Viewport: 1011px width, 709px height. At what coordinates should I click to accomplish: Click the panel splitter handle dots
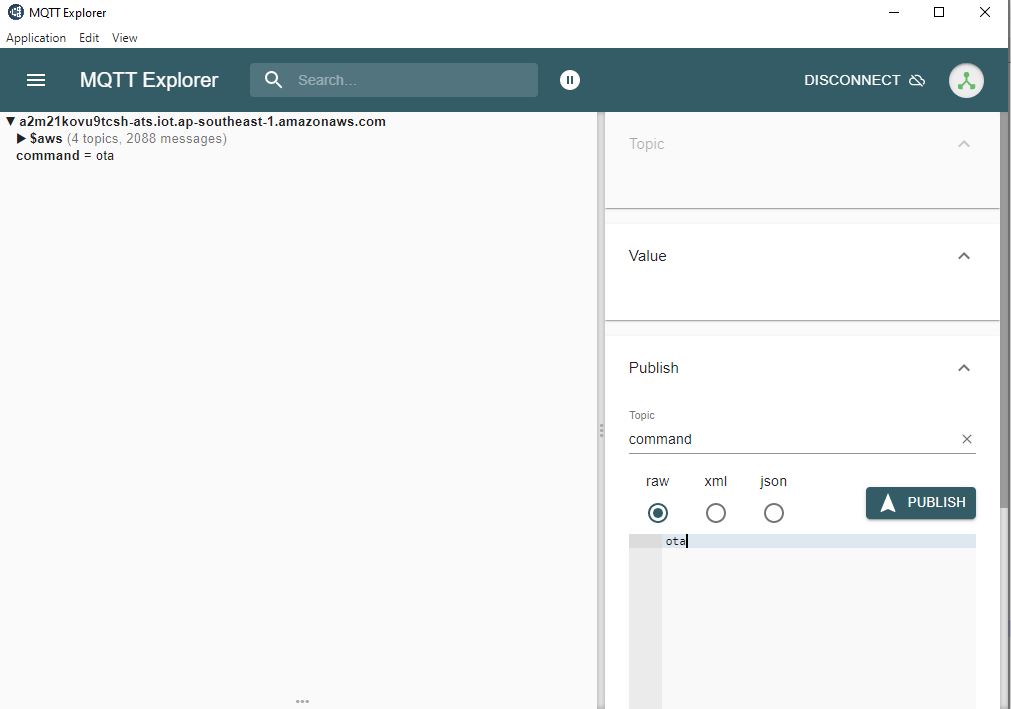pyautogui.click(x=601, y=431)
